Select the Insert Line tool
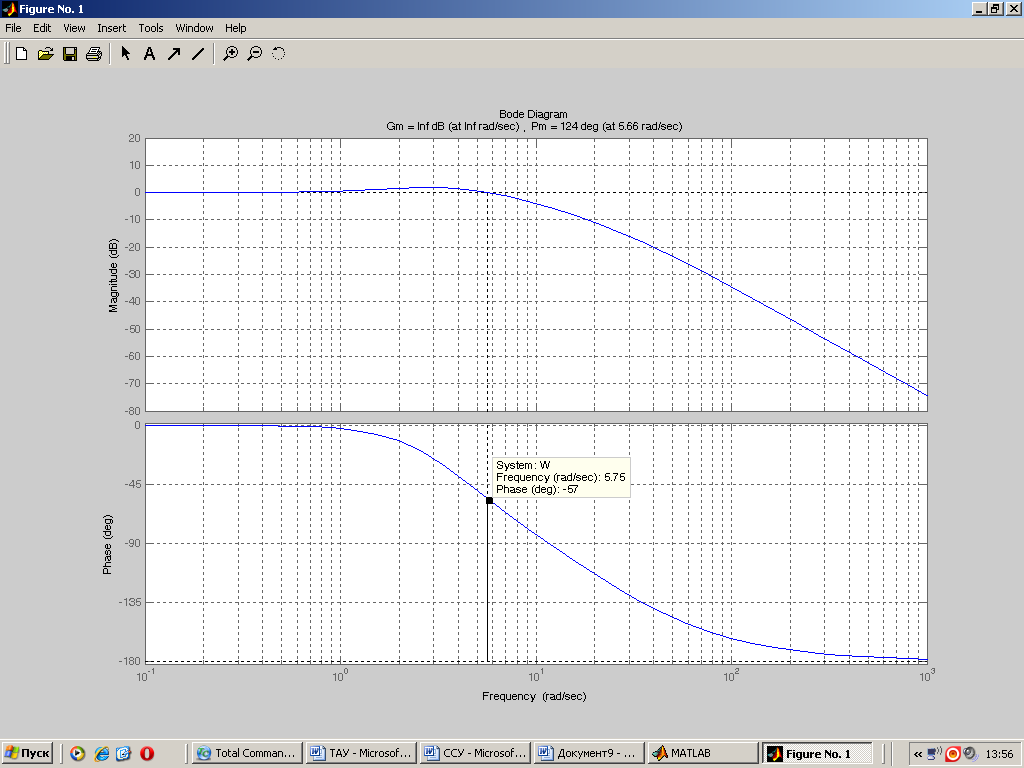1024x768 pixels. tap(197, 54)
